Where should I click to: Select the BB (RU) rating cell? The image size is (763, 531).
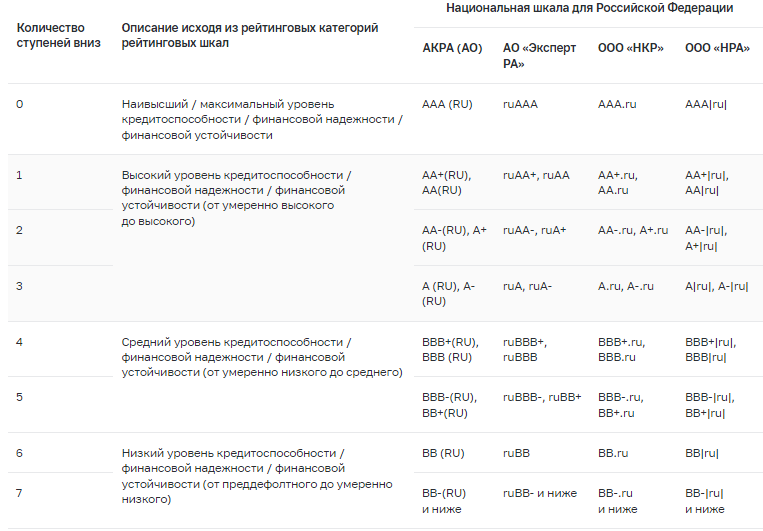pos(444,454)
